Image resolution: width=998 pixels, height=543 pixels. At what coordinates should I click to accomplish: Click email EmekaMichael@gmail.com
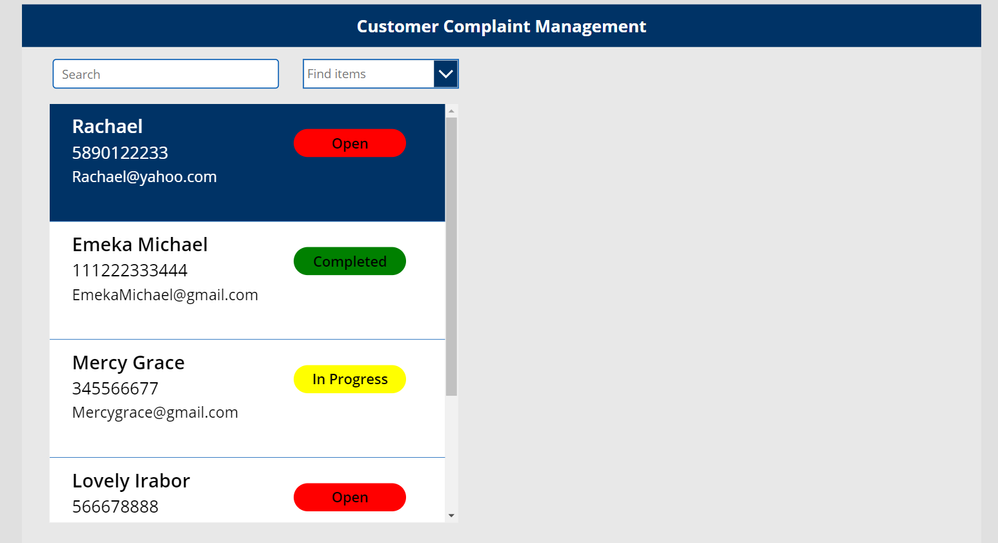165,295
